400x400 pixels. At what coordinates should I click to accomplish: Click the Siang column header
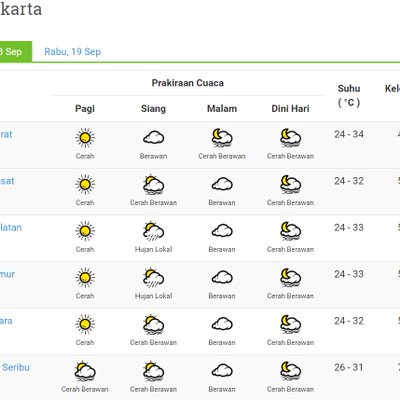153,109
